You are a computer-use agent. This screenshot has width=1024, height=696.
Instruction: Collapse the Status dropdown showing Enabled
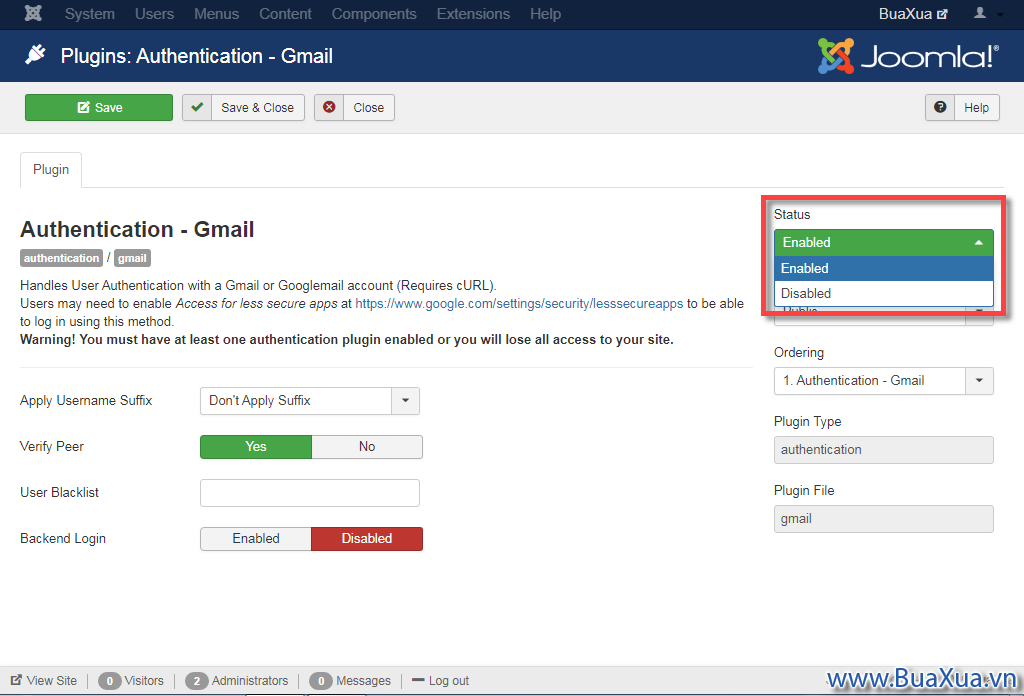click(884, 242)
